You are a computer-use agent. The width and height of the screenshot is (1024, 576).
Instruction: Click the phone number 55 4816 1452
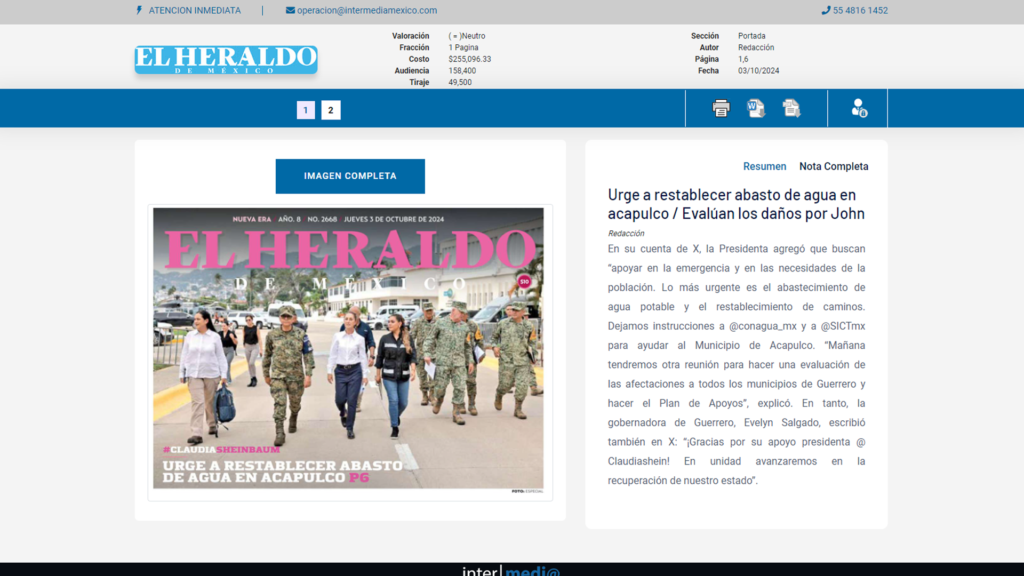(x=860, y=10)
